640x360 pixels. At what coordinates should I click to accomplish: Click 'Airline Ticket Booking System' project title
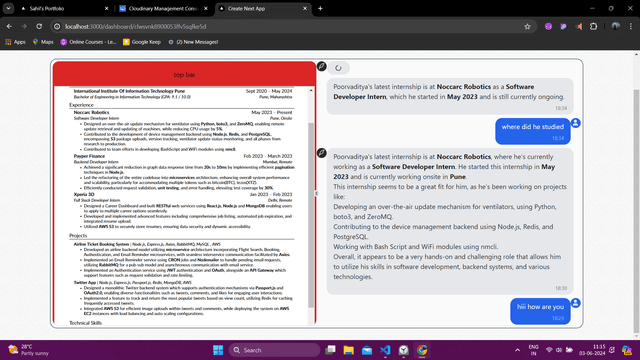click(101, 244)
